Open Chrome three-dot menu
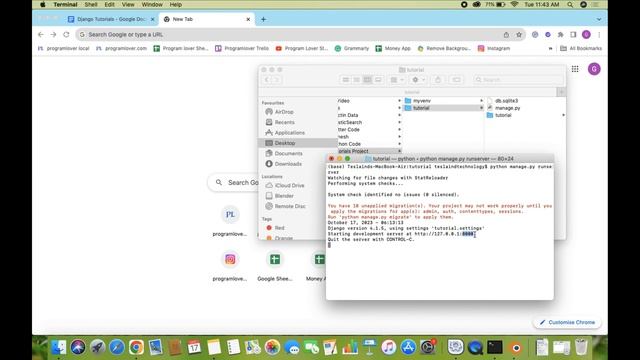 pos(599,35)
